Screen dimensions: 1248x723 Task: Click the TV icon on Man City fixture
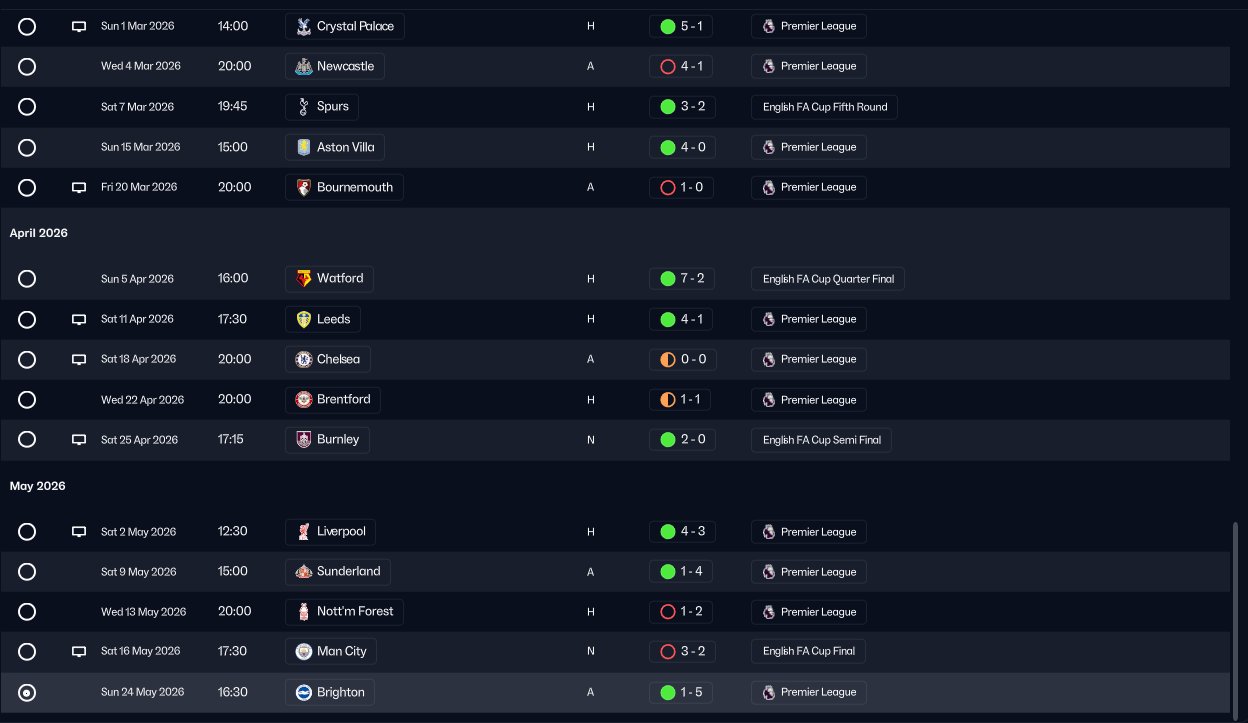point(79,651)
